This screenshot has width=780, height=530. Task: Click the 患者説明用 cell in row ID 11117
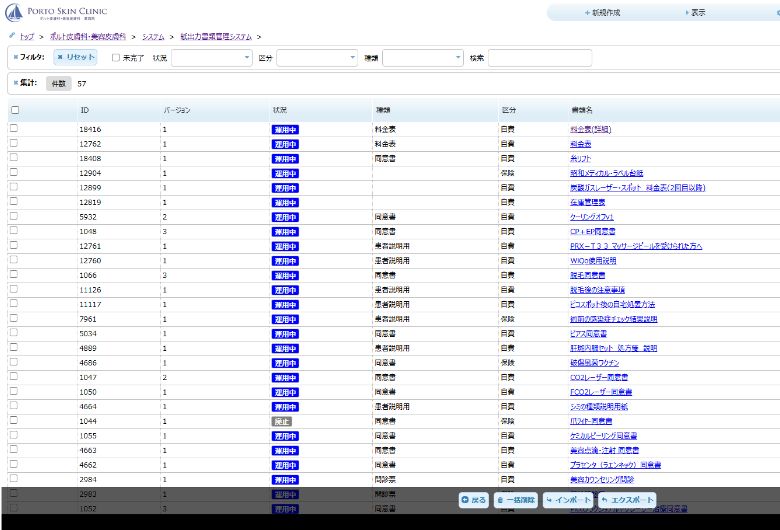(x=392, y=305)
